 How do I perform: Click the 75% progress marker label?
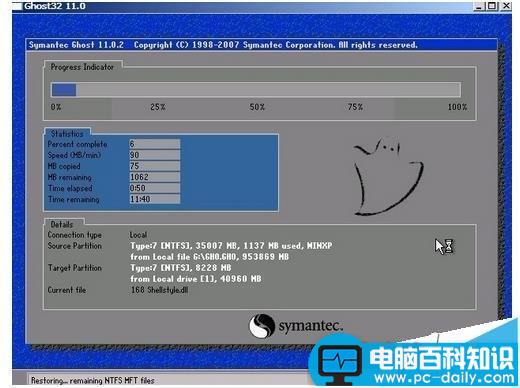tap(355, 107)
